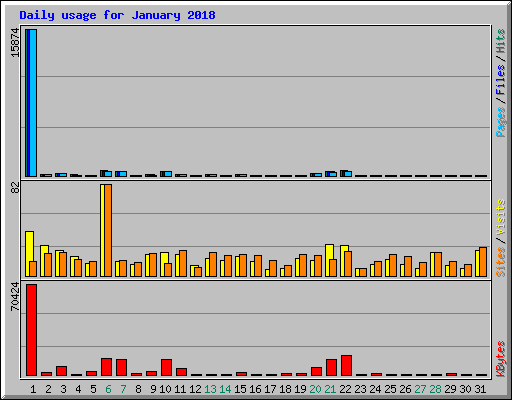Select the red KBytes bar for day 7
Viewport: 512px width, 400px height.
122,367
